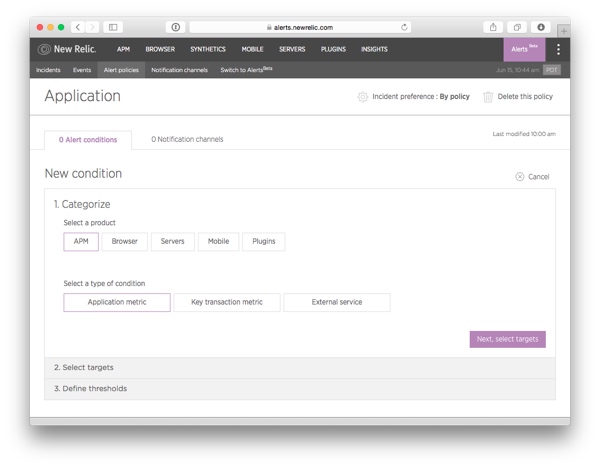Open the Alerts Beta tab
The width and height of the screenshot is (600, 468).
[524, 49]
